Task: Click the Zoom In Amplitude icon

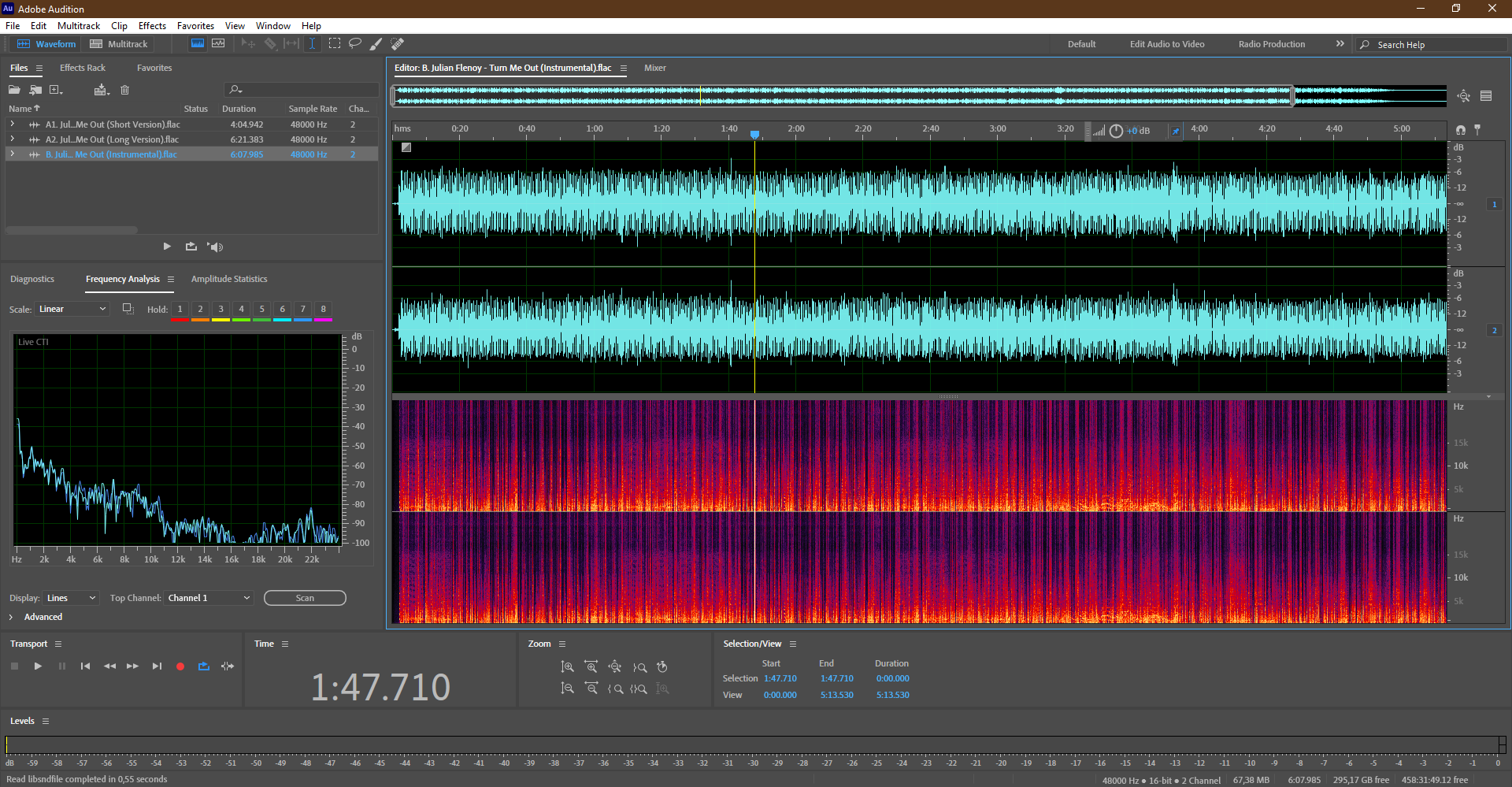Action: tap(567, 667)
